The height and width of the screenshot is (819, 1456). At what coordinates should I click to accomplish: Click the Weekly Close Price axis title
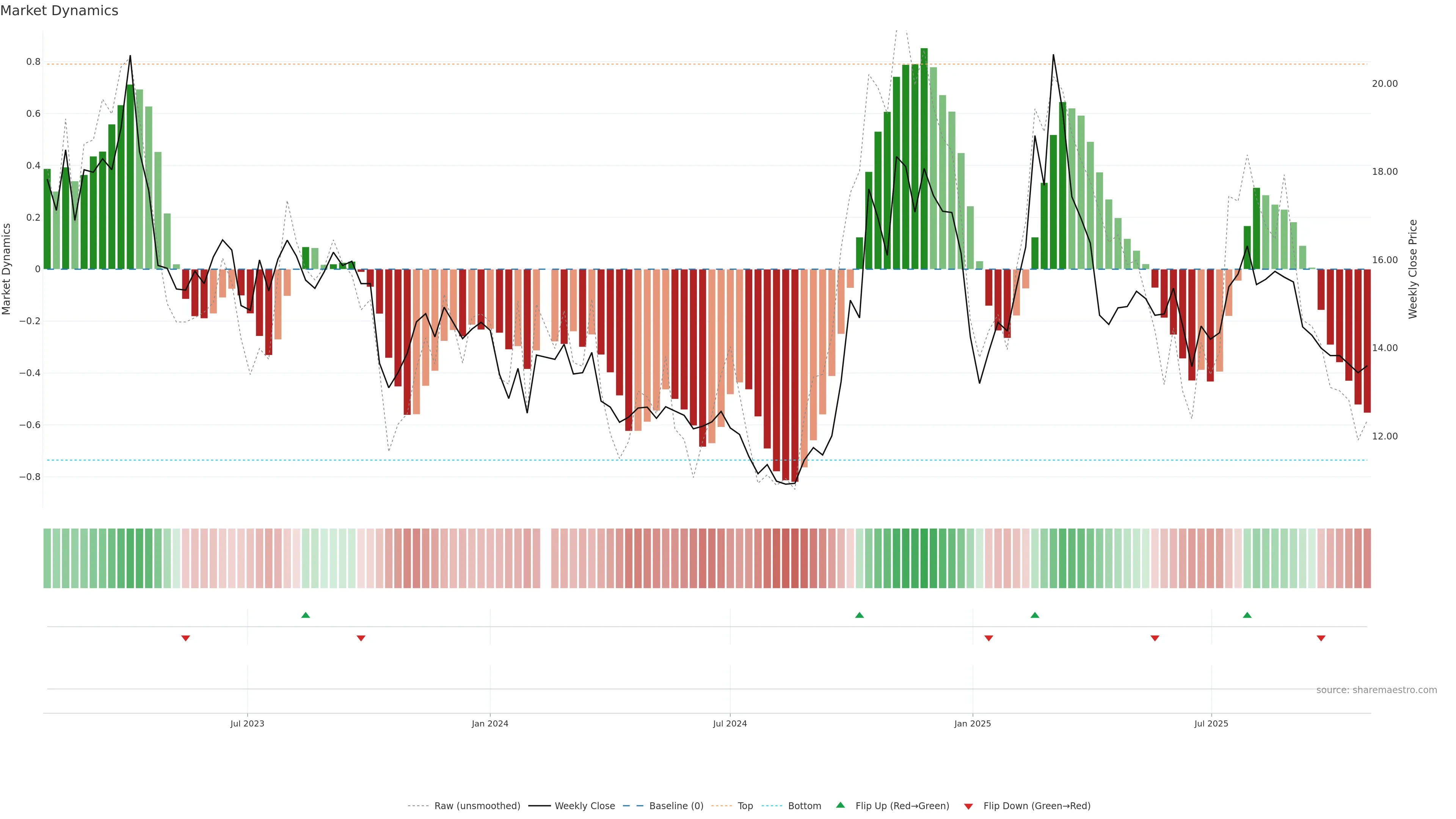pos(1413,269)
